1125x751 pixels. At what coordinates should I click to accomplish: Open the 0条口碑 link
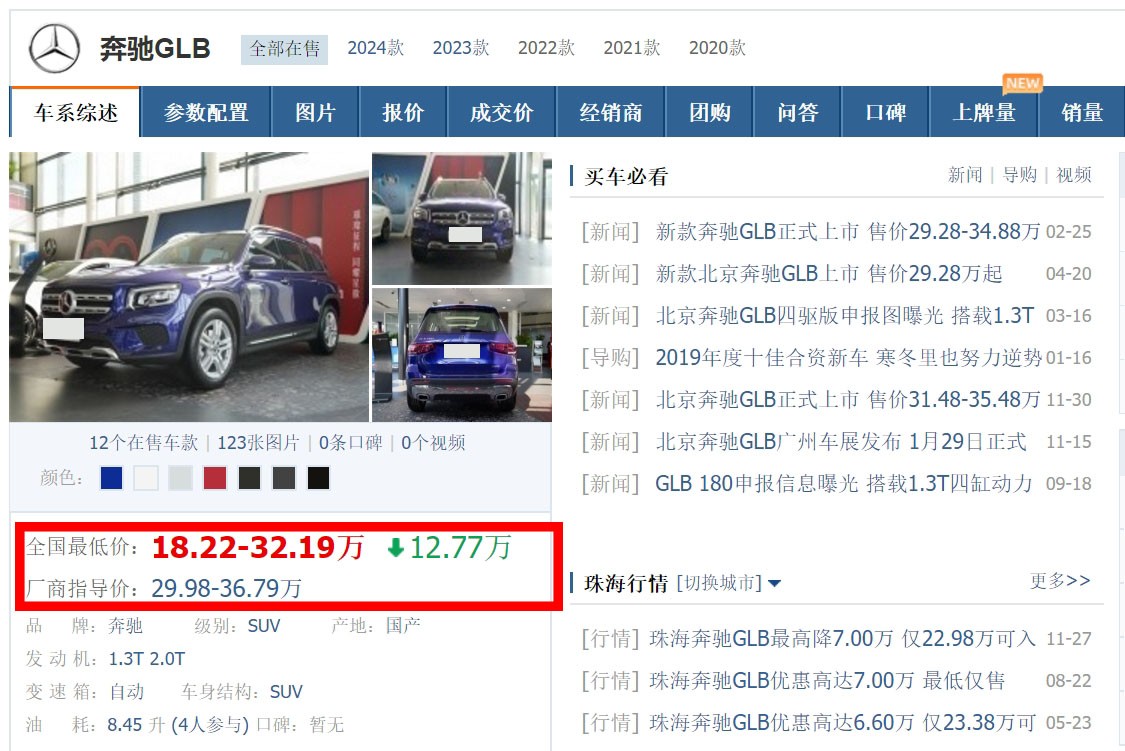coord(350,443)
